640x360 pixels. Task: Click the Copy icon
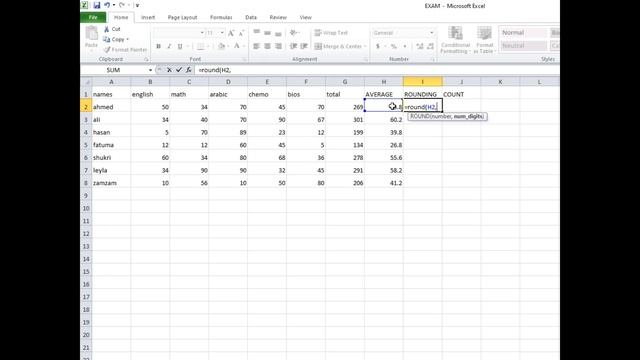(x=107, y=39)
